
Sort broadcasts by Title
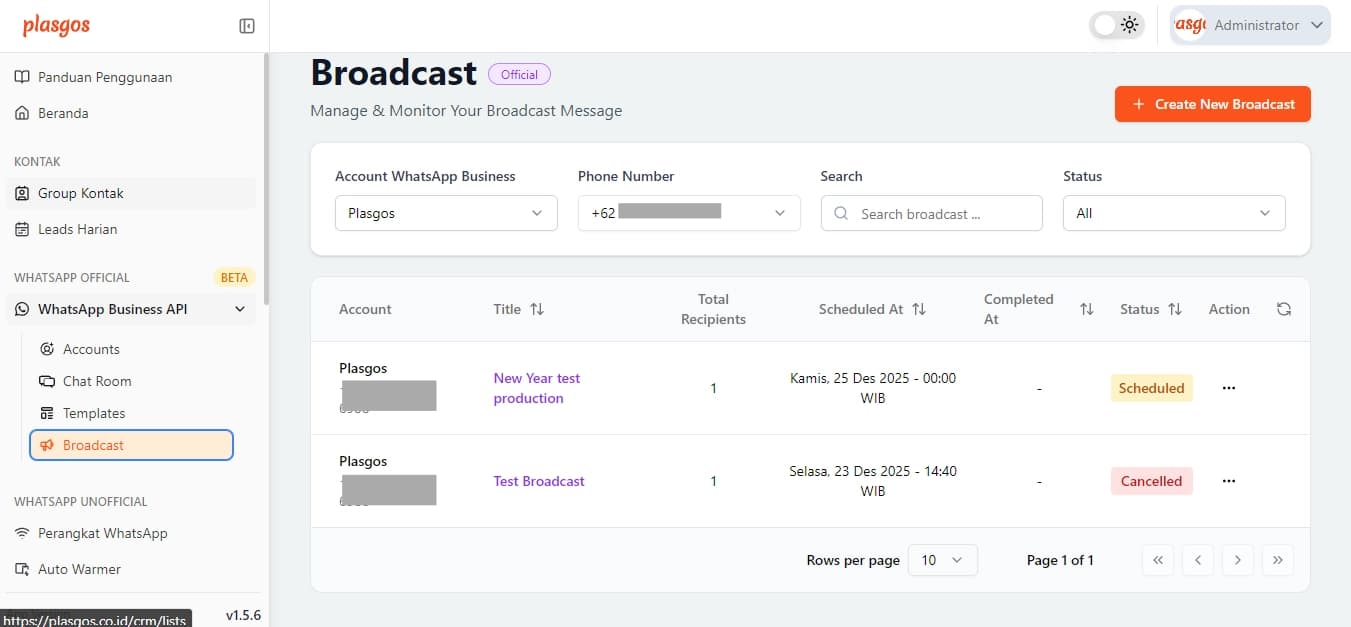537,309
